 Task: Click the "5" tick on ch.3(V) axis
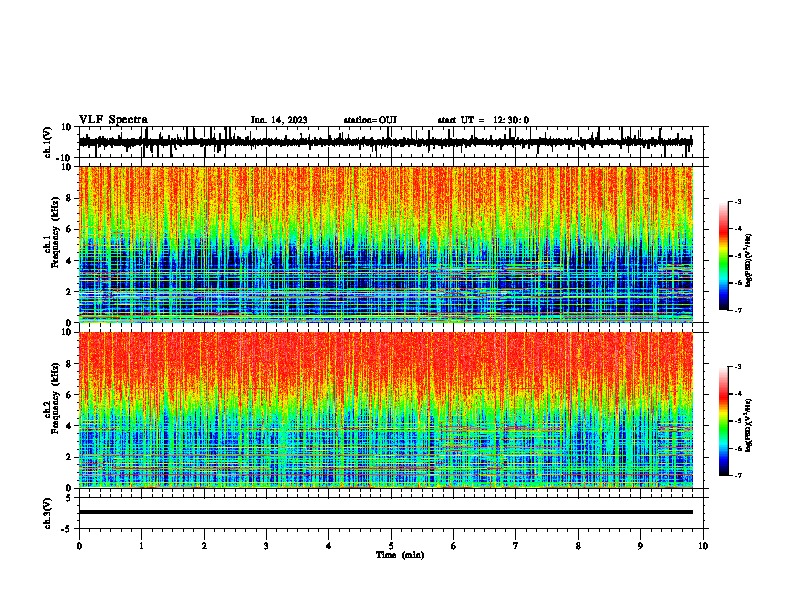[x=70, y=497]
